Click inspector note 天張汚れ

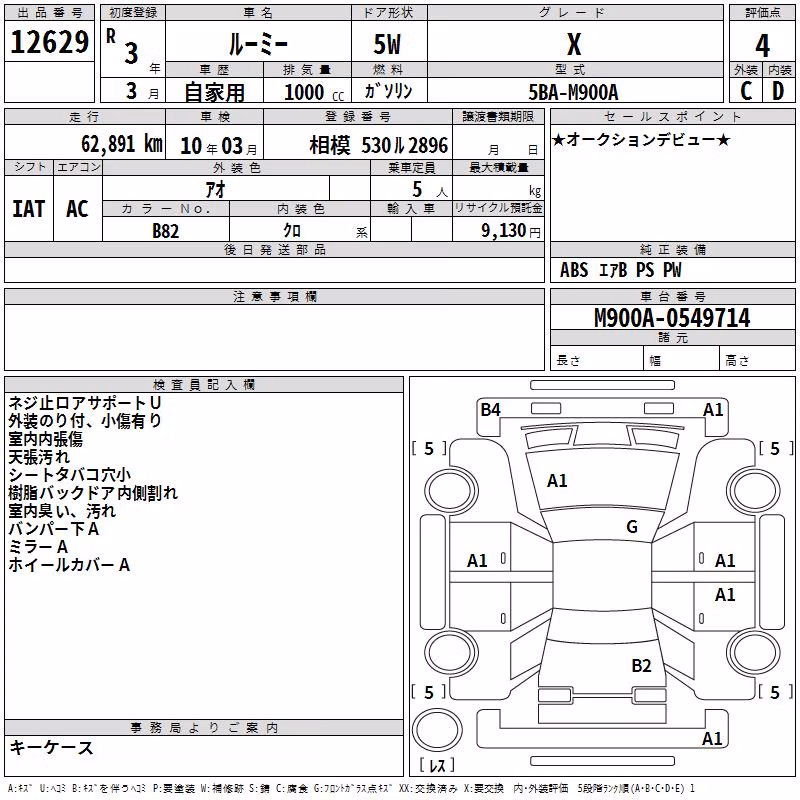pos(39,457)
